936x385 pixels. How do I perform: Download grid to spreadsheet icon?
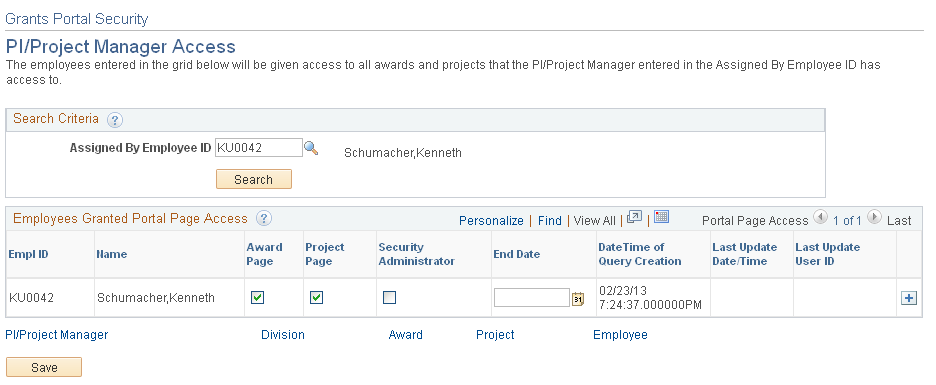tap(661, 217)
